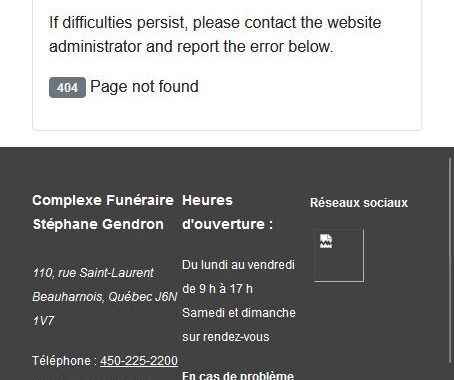
Task: Select the '110, rue Saint-Laurent' address line
Action: point(93,273)
